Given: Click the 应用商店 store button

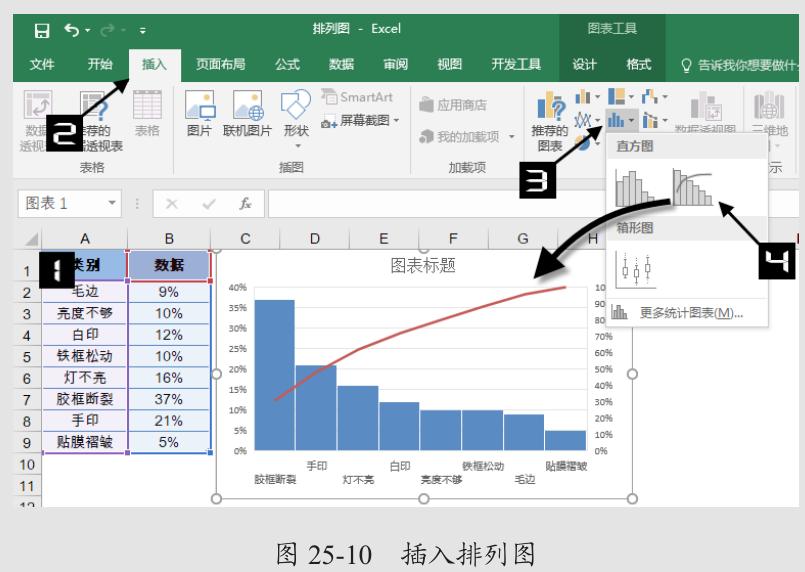Looking at the screenshot, I should point(453,105).
